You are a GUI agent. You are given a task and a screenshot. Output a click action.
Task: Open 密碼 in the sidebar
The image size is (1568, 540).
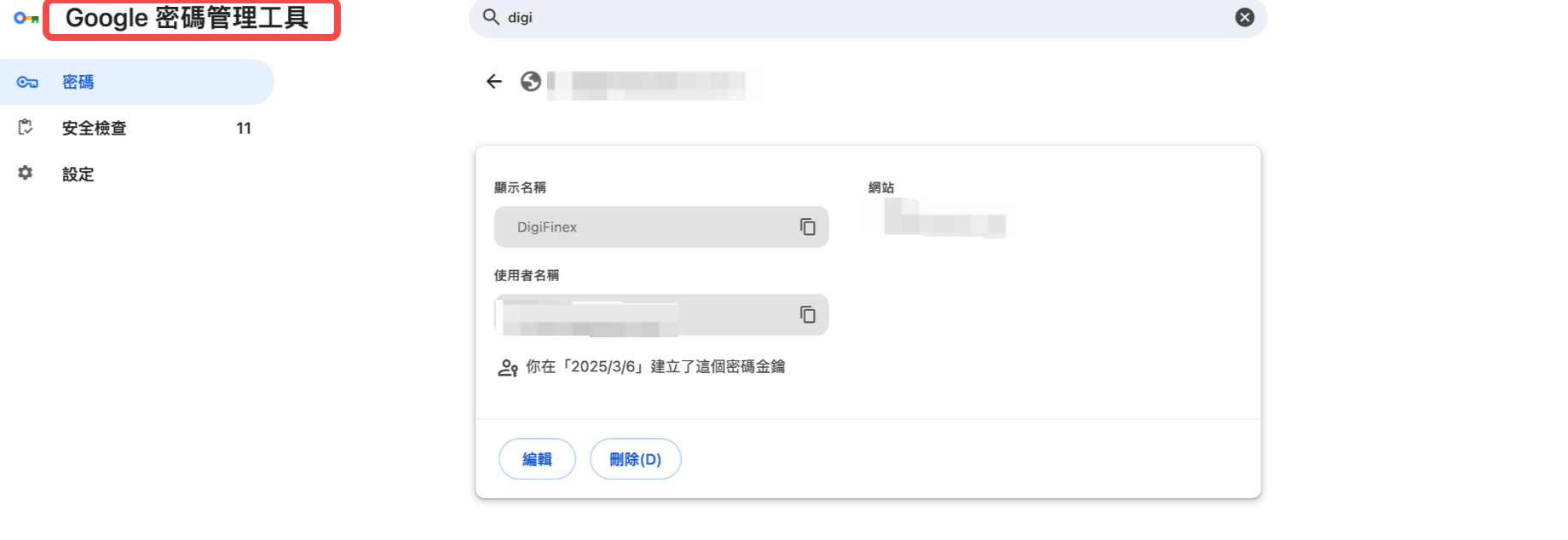(x=137, y=82)
